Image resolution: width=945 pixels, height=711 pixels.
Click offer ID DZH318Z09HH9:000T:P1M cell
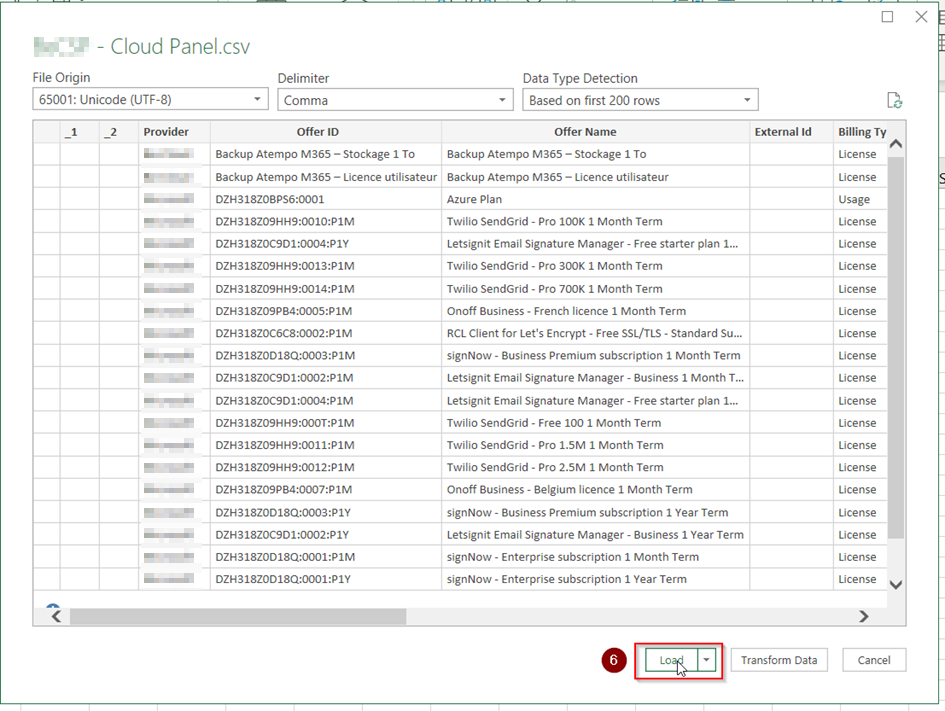click(x=325, y=423)
